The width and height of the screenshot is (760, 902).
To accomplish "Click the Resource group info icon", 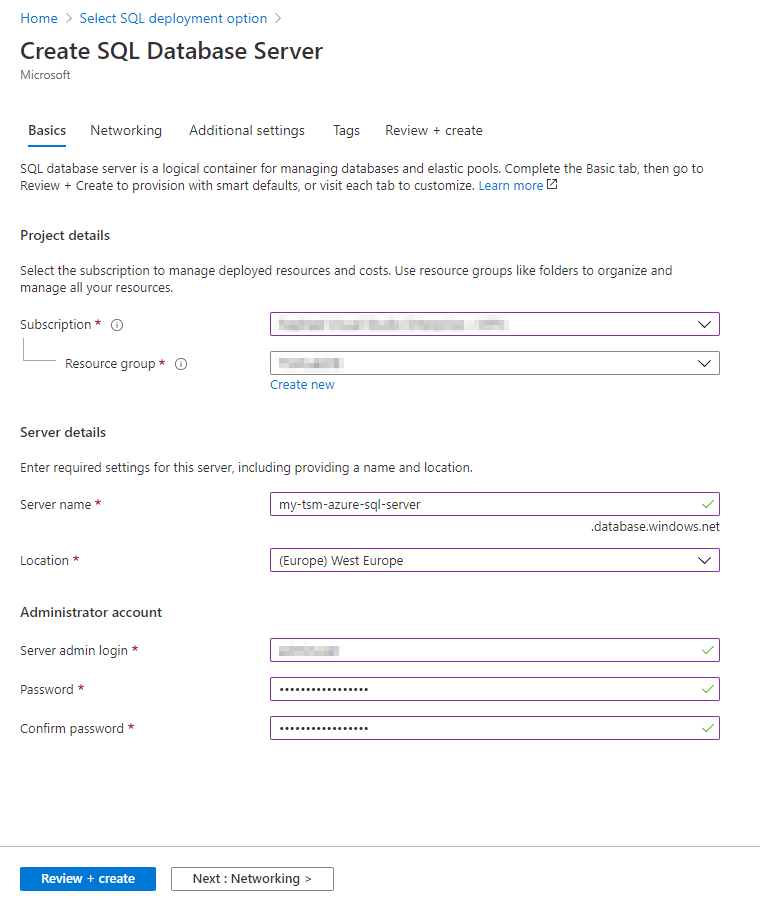I will 181,364.
